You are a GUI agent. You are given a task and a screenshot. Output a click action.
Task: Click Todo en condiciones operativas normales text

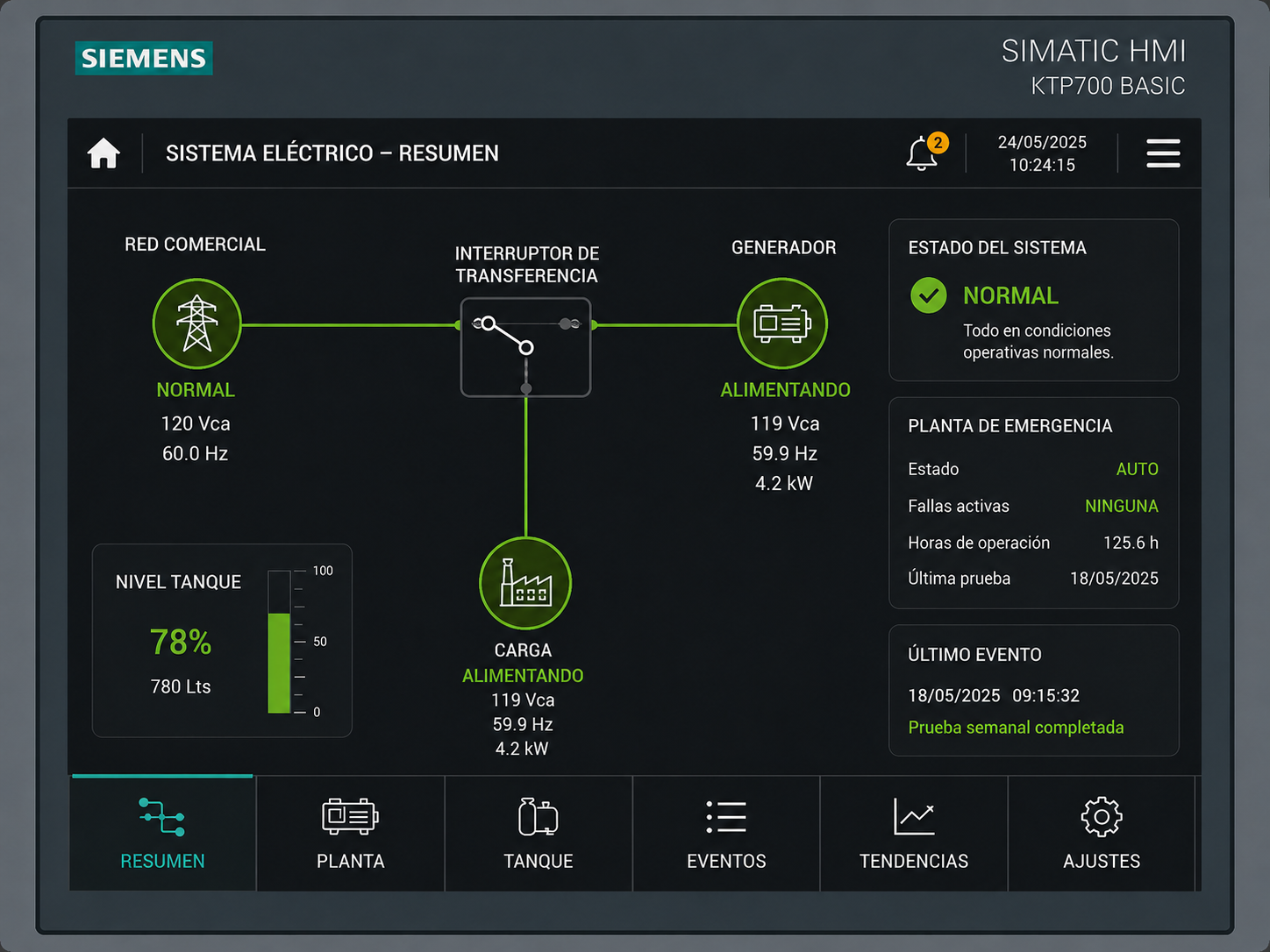coord(1038,341)
